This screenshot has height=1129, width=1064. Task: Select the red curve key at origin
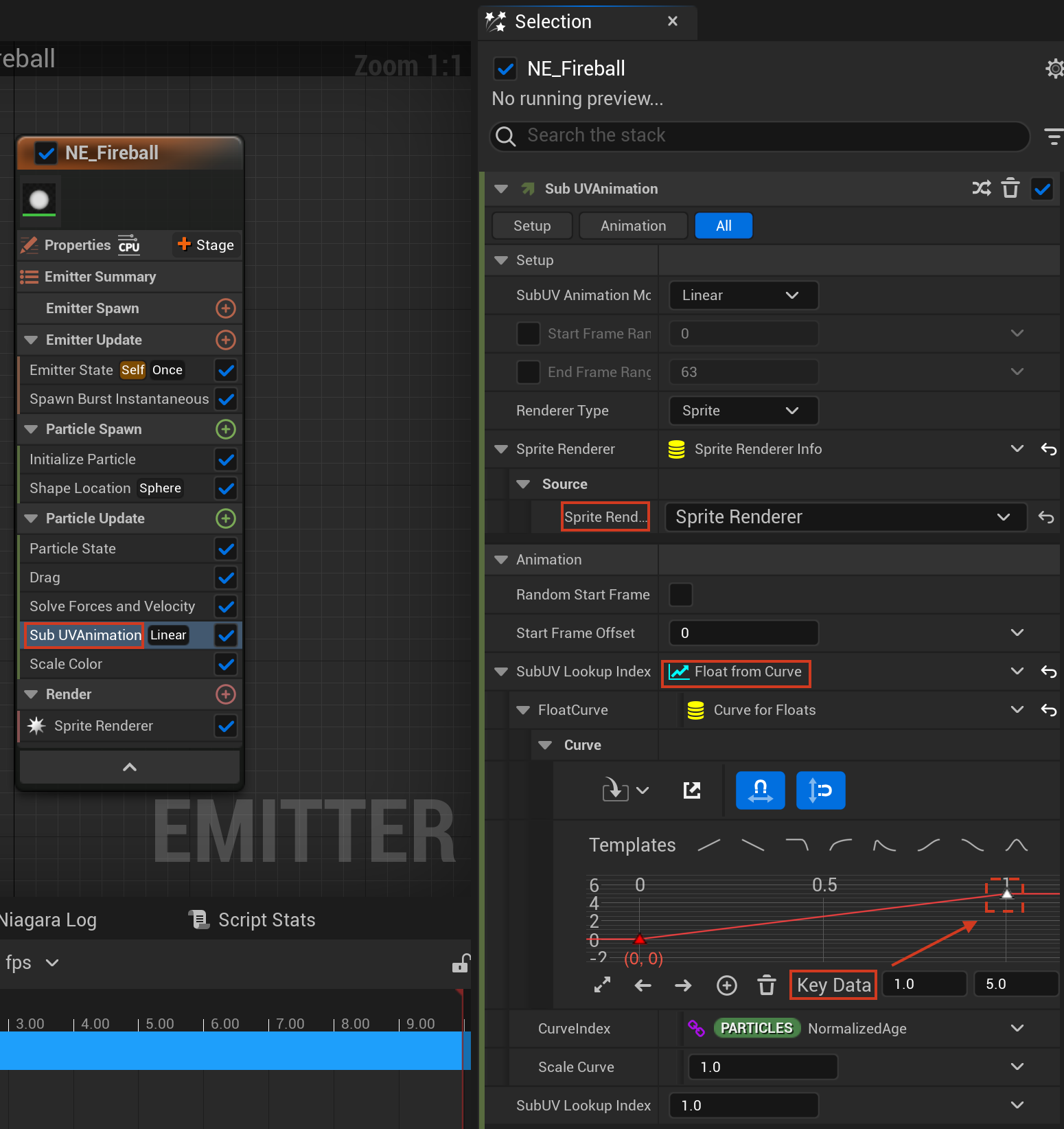(639, 939)
